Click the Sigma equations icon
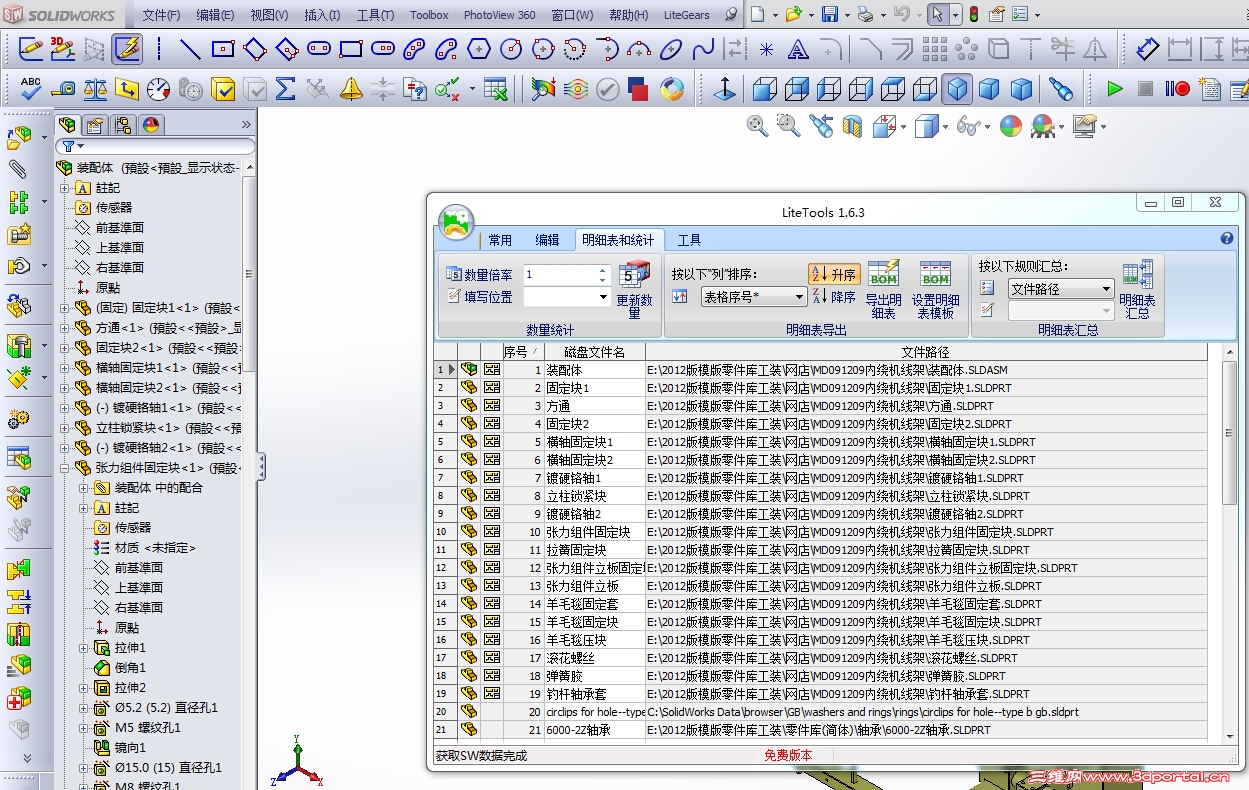The width and height of the screenshot is (1249, 790). [285, 89]
